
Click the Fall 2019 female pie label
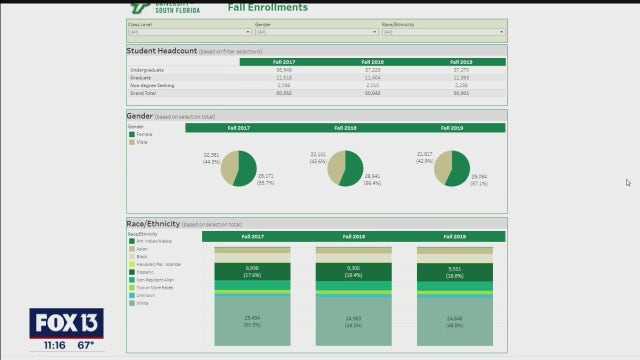[x=479, y=180]
